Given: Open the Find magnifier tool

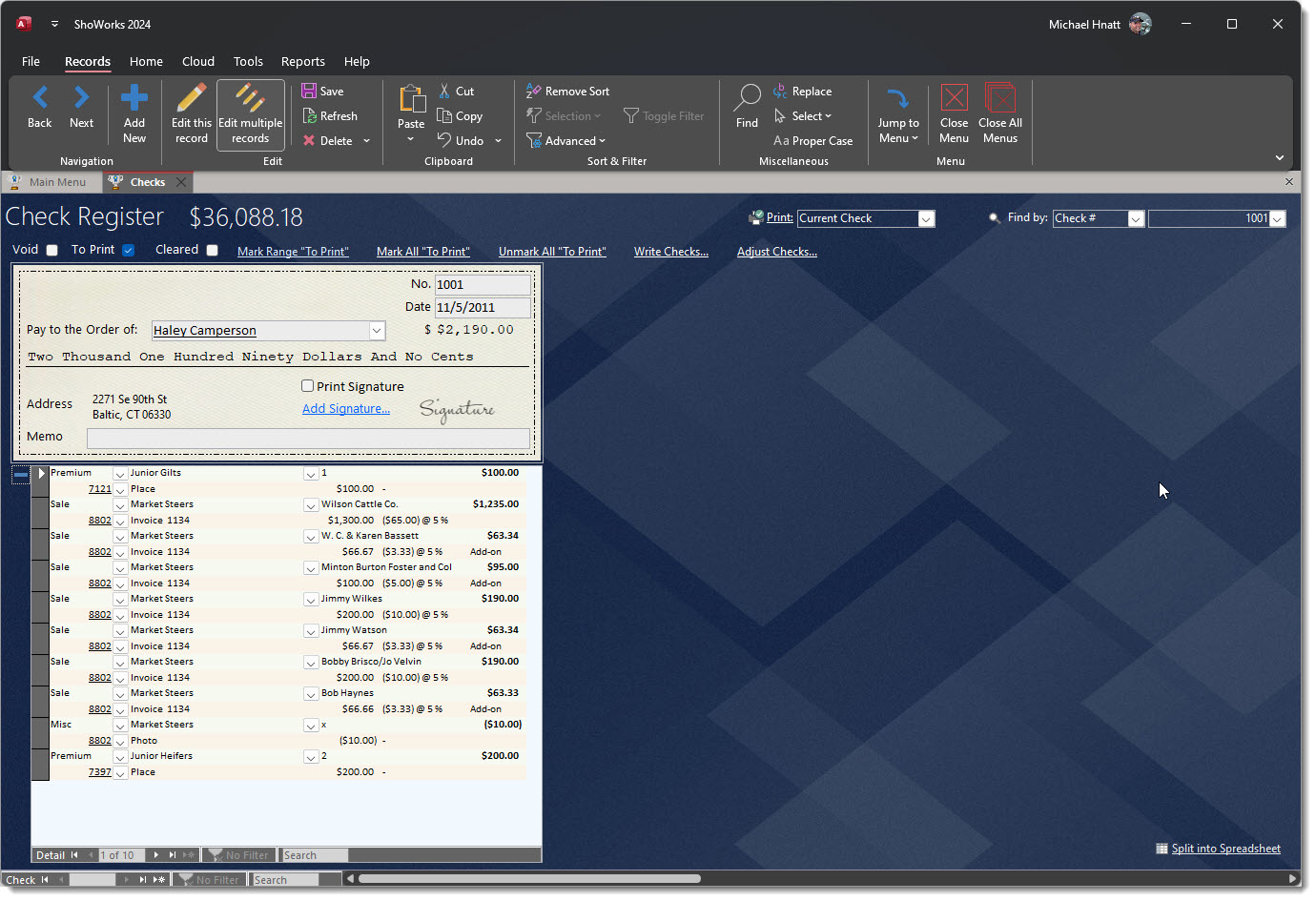Looking at the screenshot, I should click(x=748, y=98).
